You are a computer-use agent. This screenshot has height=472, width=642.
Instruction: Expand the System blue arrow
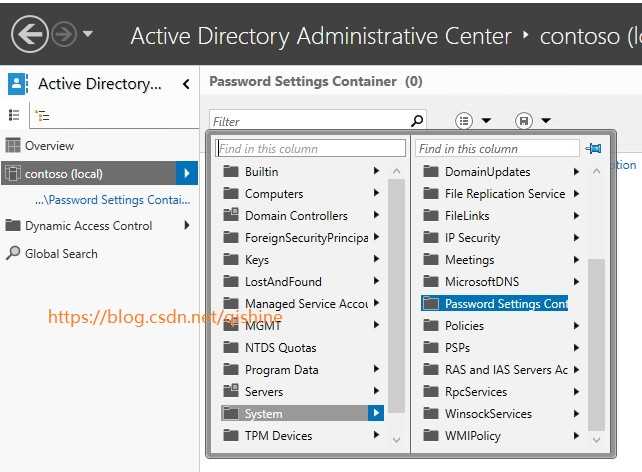pos(375,413)
